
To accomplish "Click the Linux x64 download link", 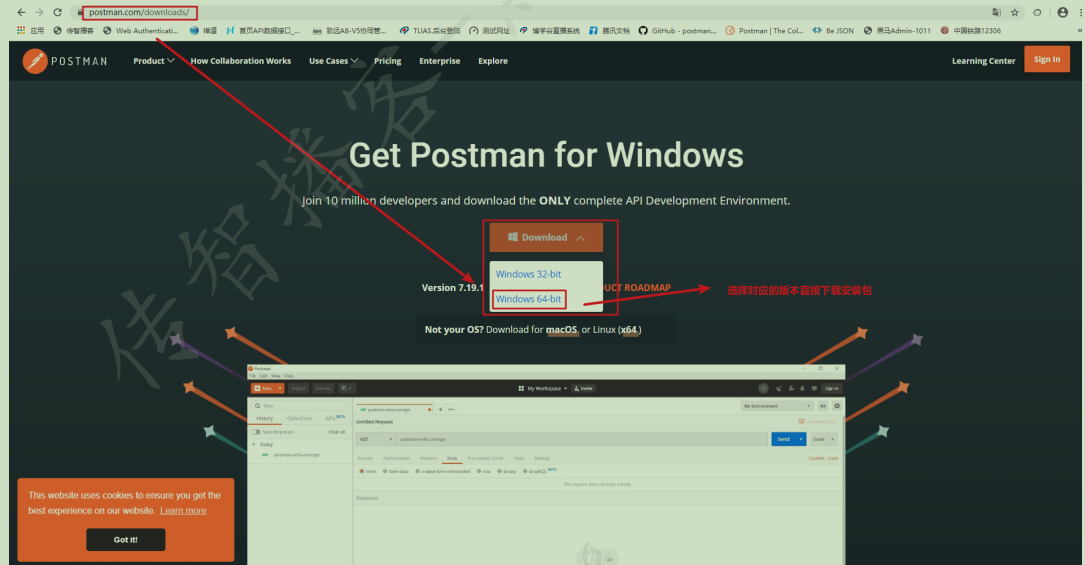I will point(628,330).
